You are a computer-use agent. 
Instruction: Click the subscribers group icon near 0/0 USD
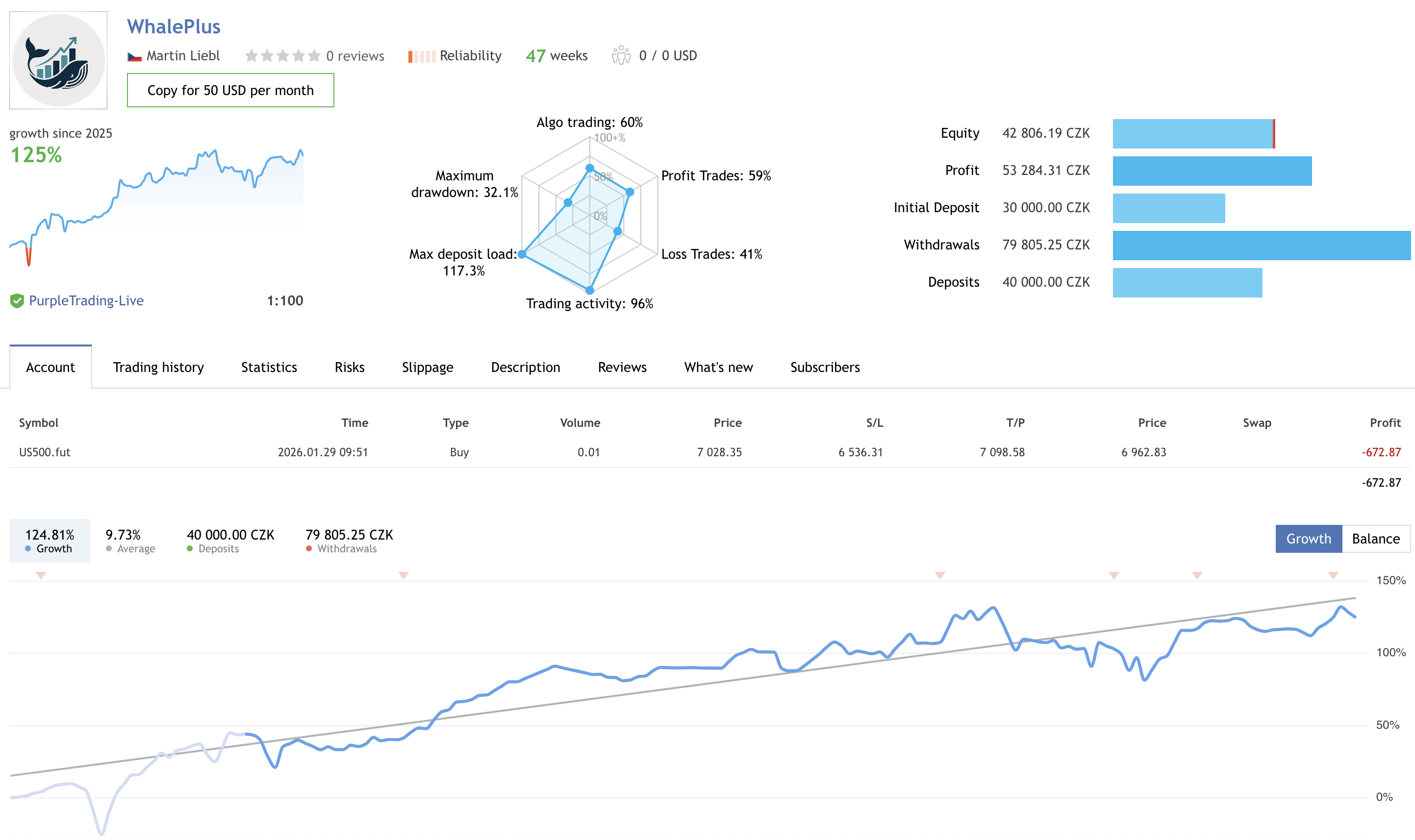tap(621, 55)
